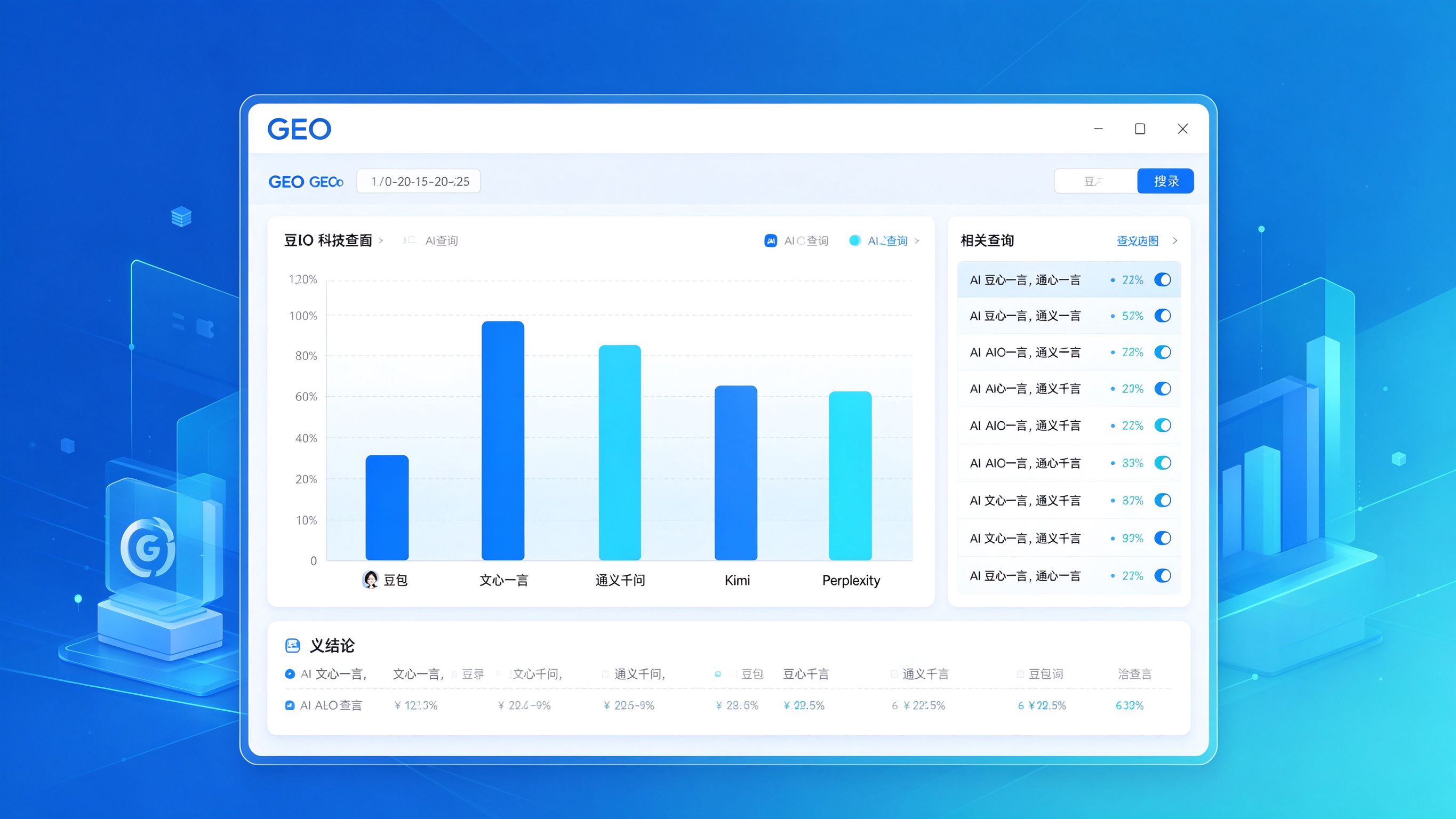This screenshot has width=1456, height=819.
Task: Click the small icon left of AI查询 label
Action: pyautogui.click(x=409, y=241)
